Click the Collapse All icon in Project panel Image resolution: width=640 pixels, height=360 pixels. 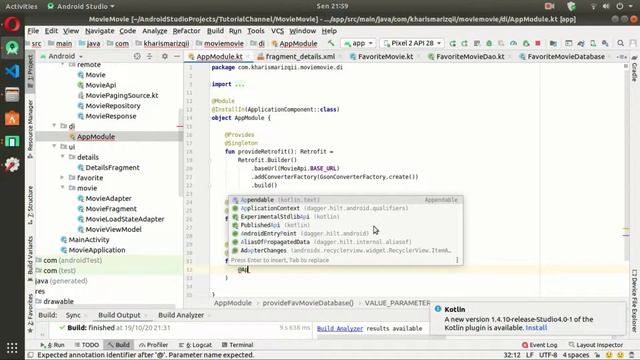149,56
